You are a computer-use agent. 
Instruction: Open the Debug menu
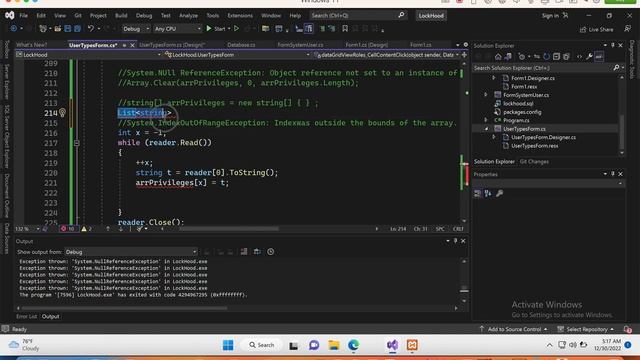(x=144, y=16)
